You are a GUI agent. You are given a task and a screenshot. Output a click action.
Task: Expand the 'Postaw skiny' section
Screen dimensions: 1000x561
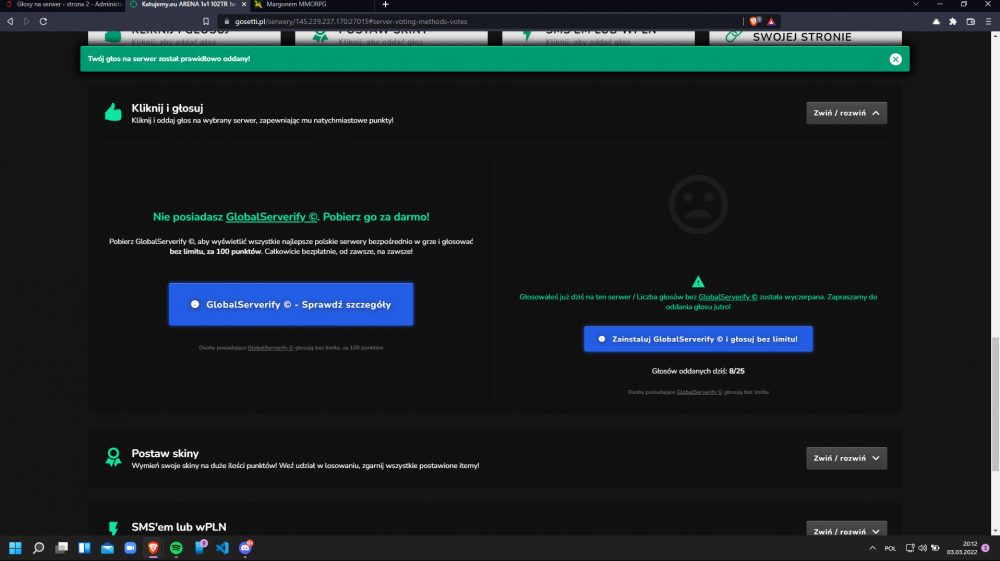[846, 458]
